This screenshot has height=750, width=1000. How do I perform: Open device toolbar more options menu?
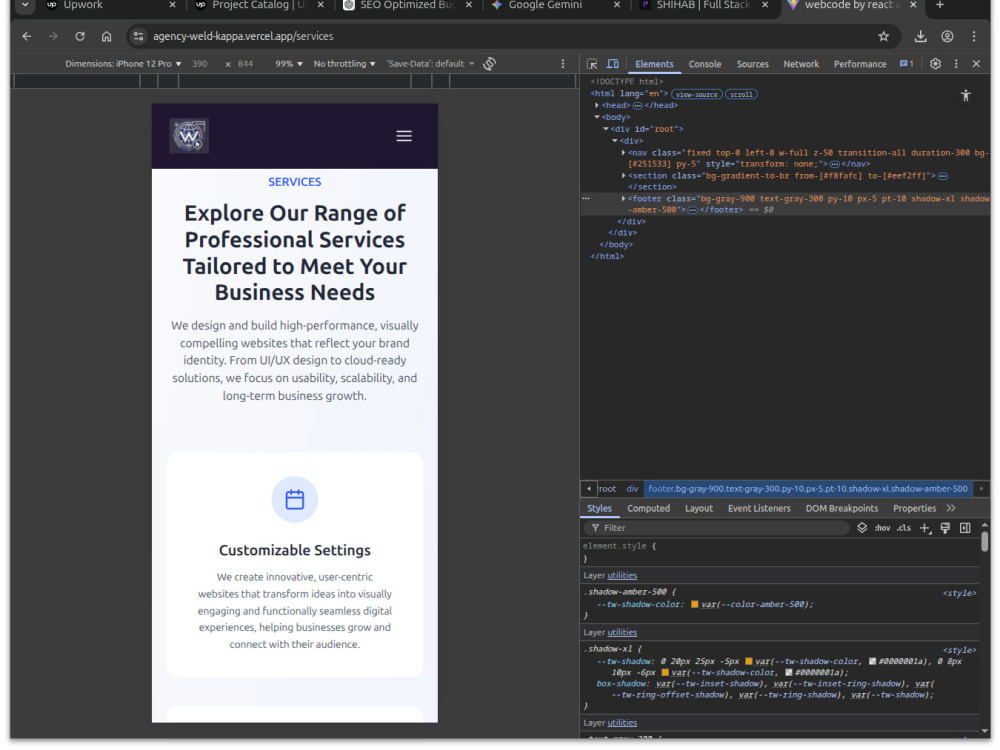click(562, 64)
